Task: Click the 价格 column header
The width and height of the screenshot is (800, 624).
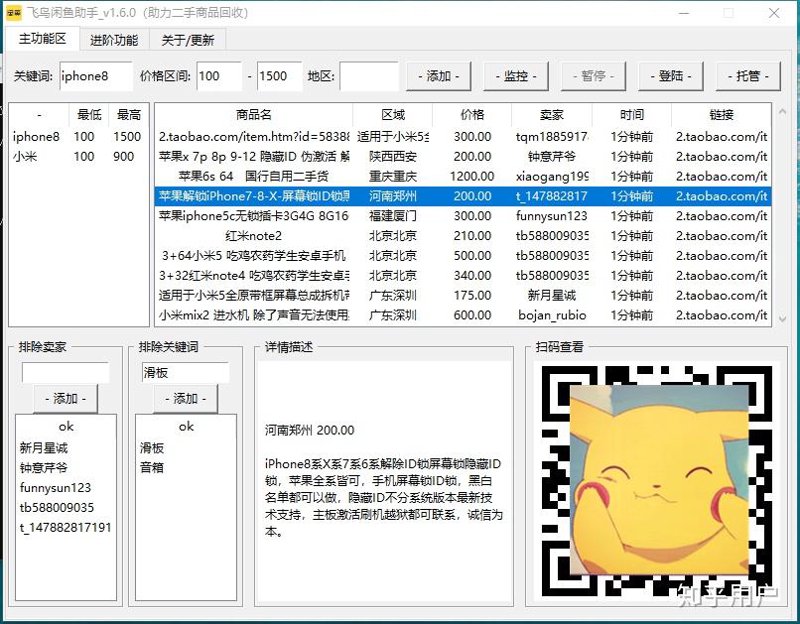Action: [472, 115]
